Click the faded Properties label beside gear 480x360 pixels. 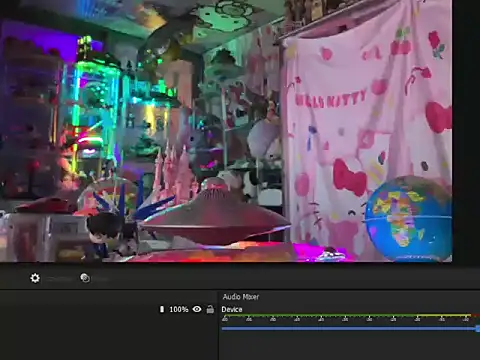59,279
